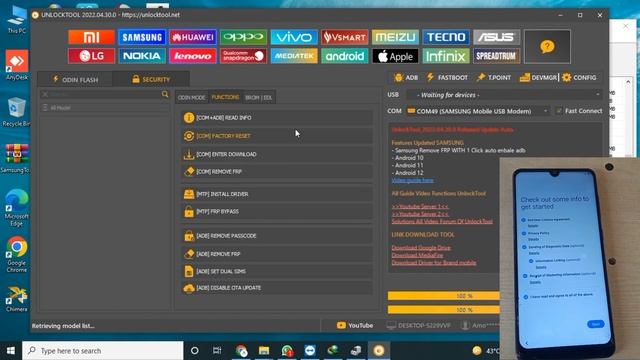Run [ADB] Remove FRP

(x=277, y=254)
